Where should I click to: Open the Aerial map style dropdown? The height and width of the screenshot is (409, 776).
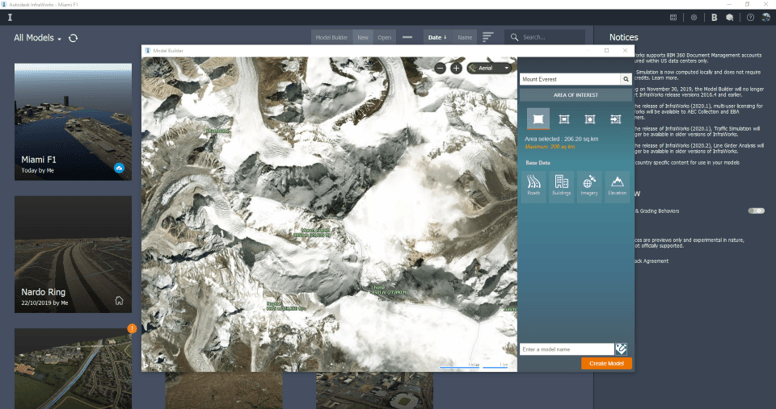click(x=489, y=68)
